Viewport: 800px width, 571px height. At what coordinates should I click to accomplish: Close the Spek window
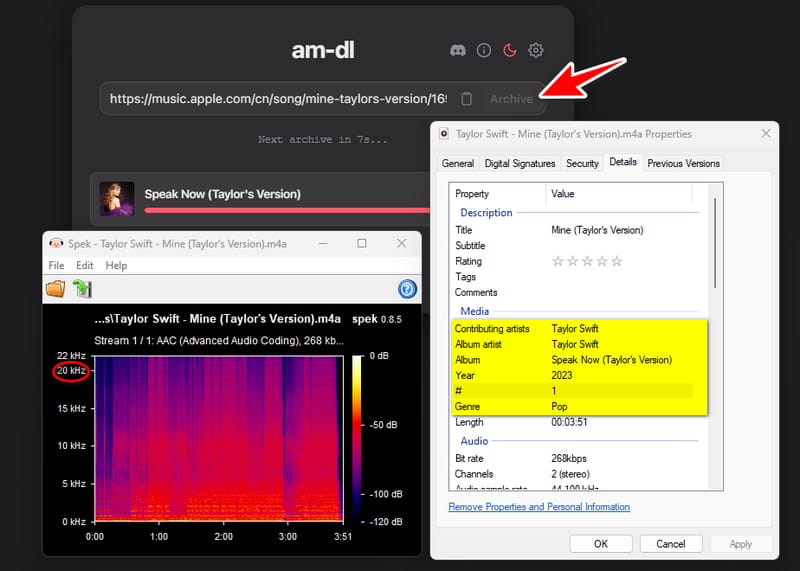(x=402, y=243)
